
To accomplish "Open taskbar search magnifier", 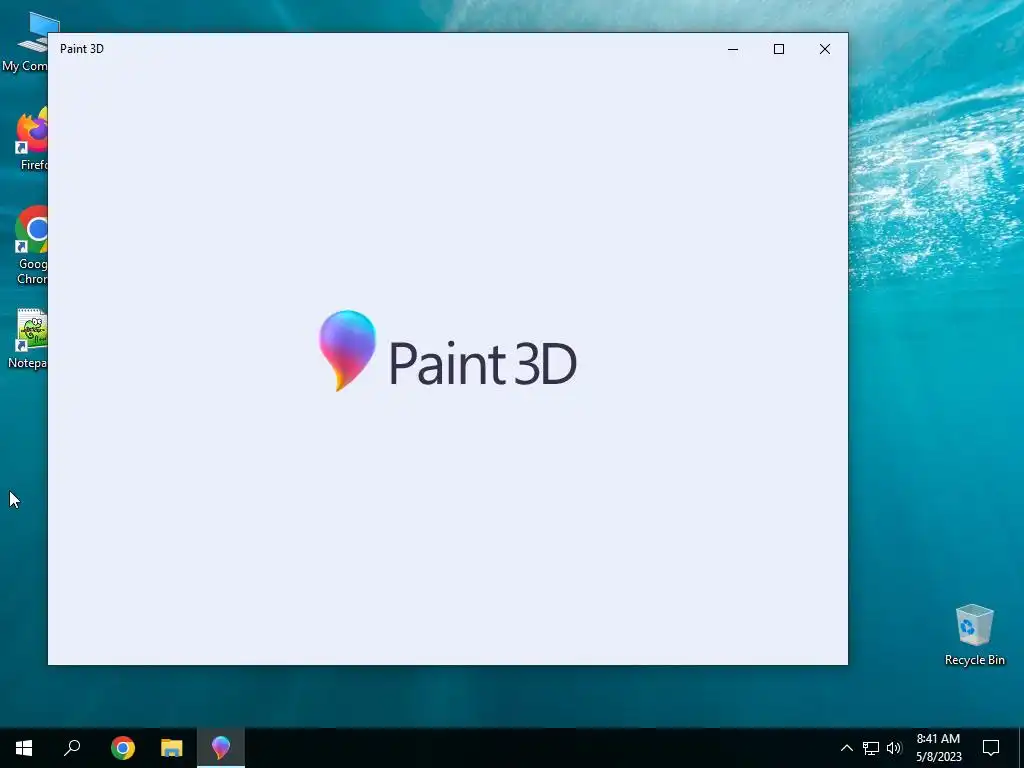I will click(x=72, y=747).
